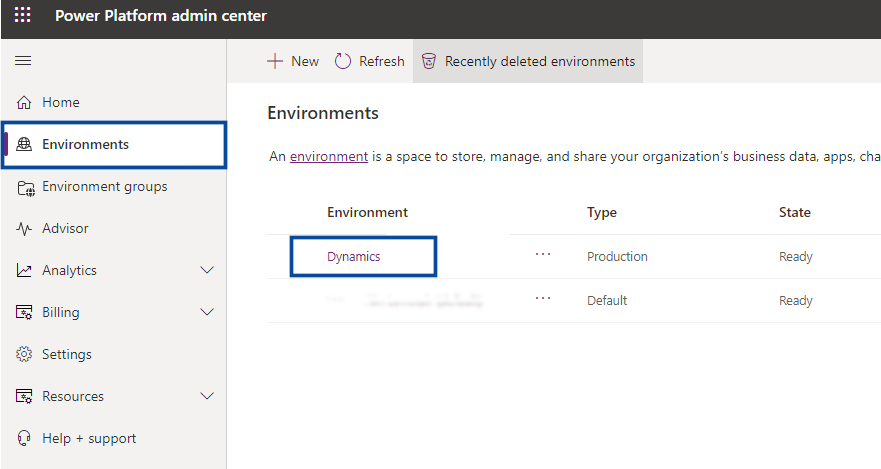The image size is (881, 469).
Task: Collapse the navigation hamburger menu
Action: coord(23,61)
